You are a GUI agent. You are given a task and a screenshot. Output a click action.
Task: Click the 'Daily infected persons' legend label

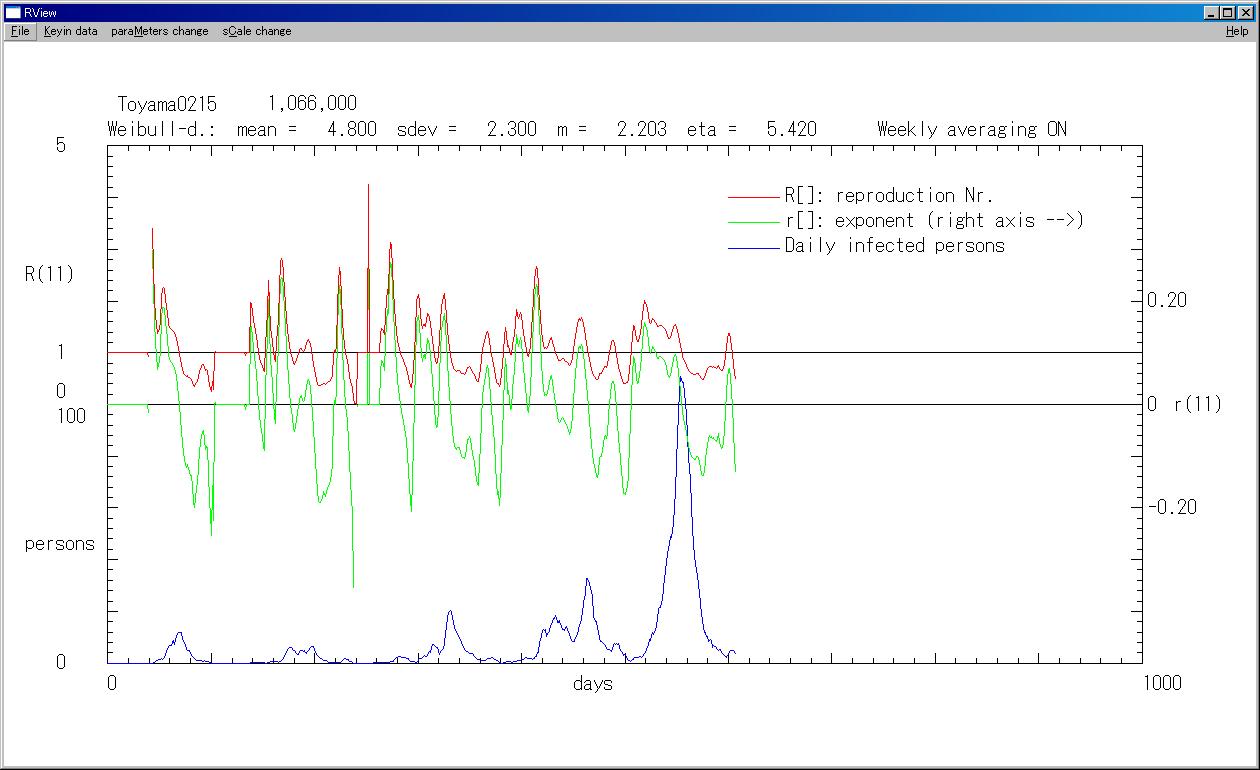(895, 246)
